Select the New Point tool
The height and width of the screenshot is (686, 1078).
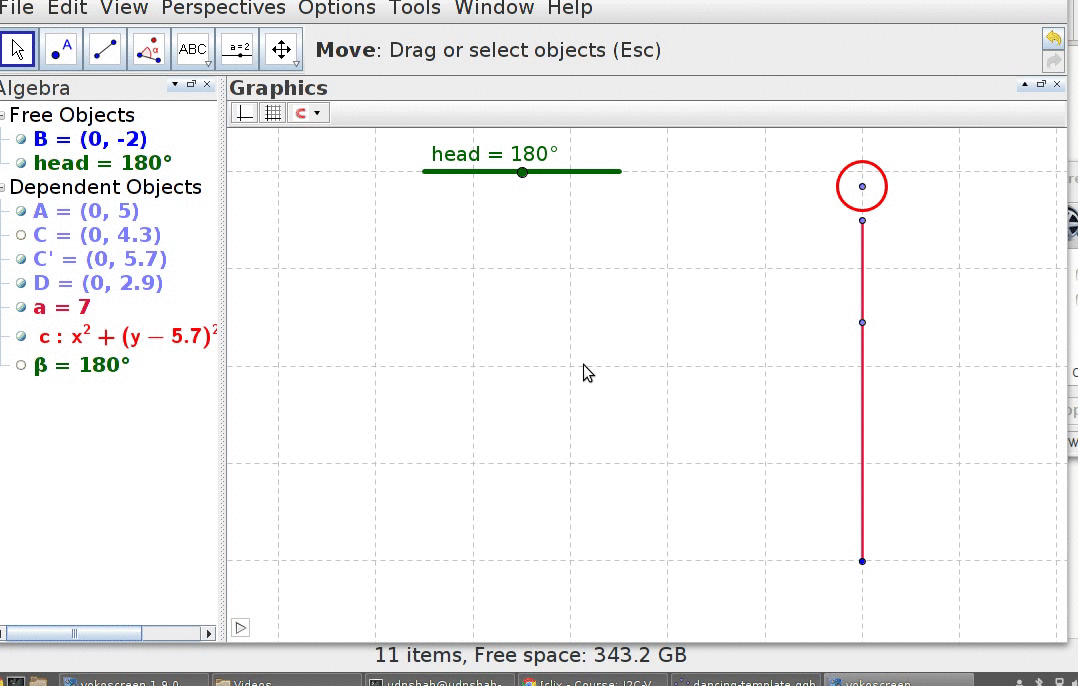(x=62, y=49)
